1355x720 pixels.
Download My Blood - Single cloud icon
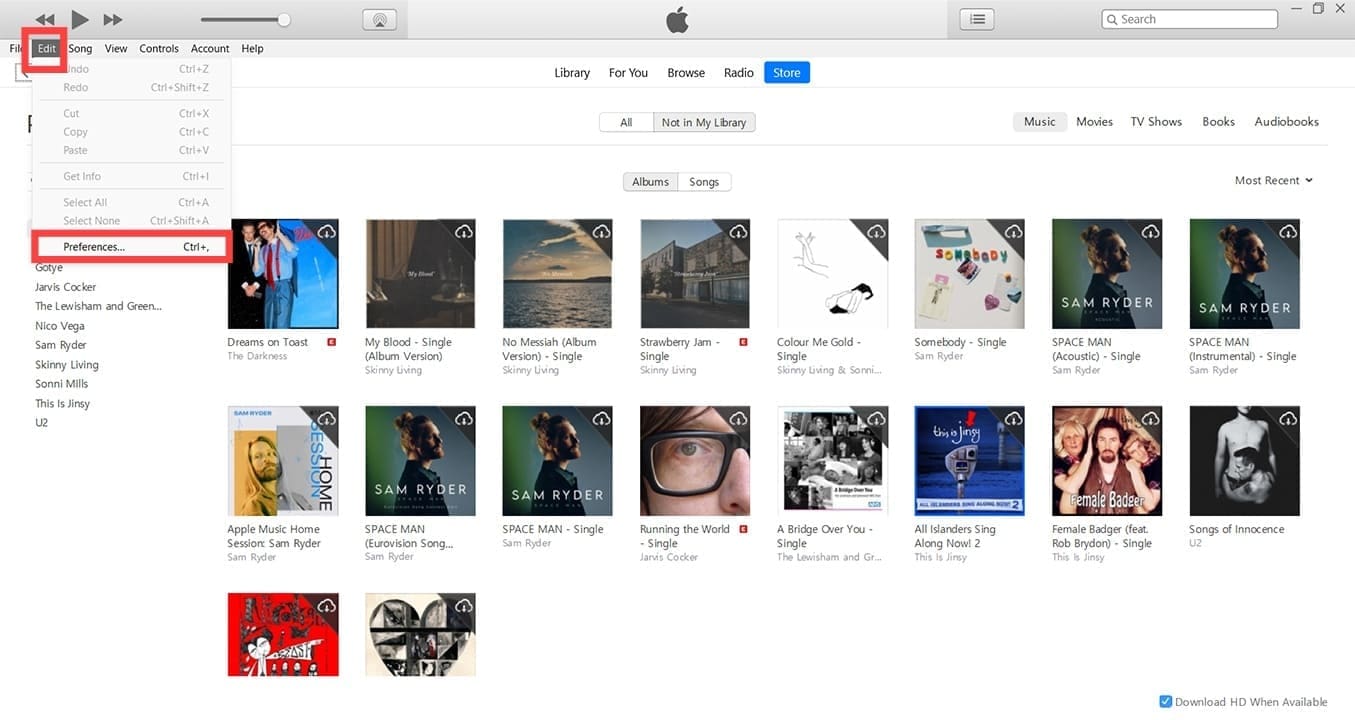tap(463, 232)
